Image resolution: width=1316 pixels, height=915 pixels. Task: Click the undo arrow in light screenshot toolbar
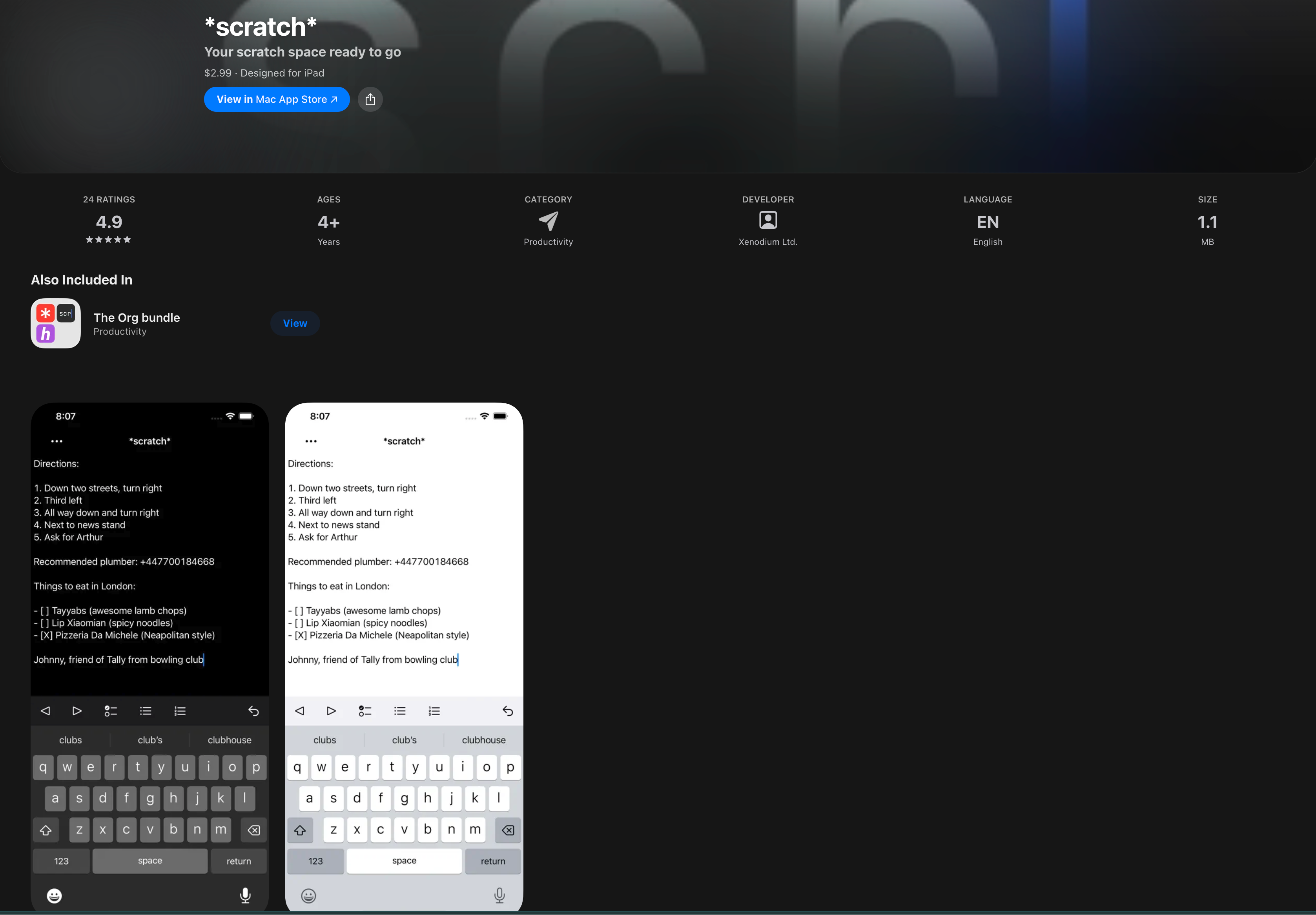pyautogui.click(x=508, y=711)
